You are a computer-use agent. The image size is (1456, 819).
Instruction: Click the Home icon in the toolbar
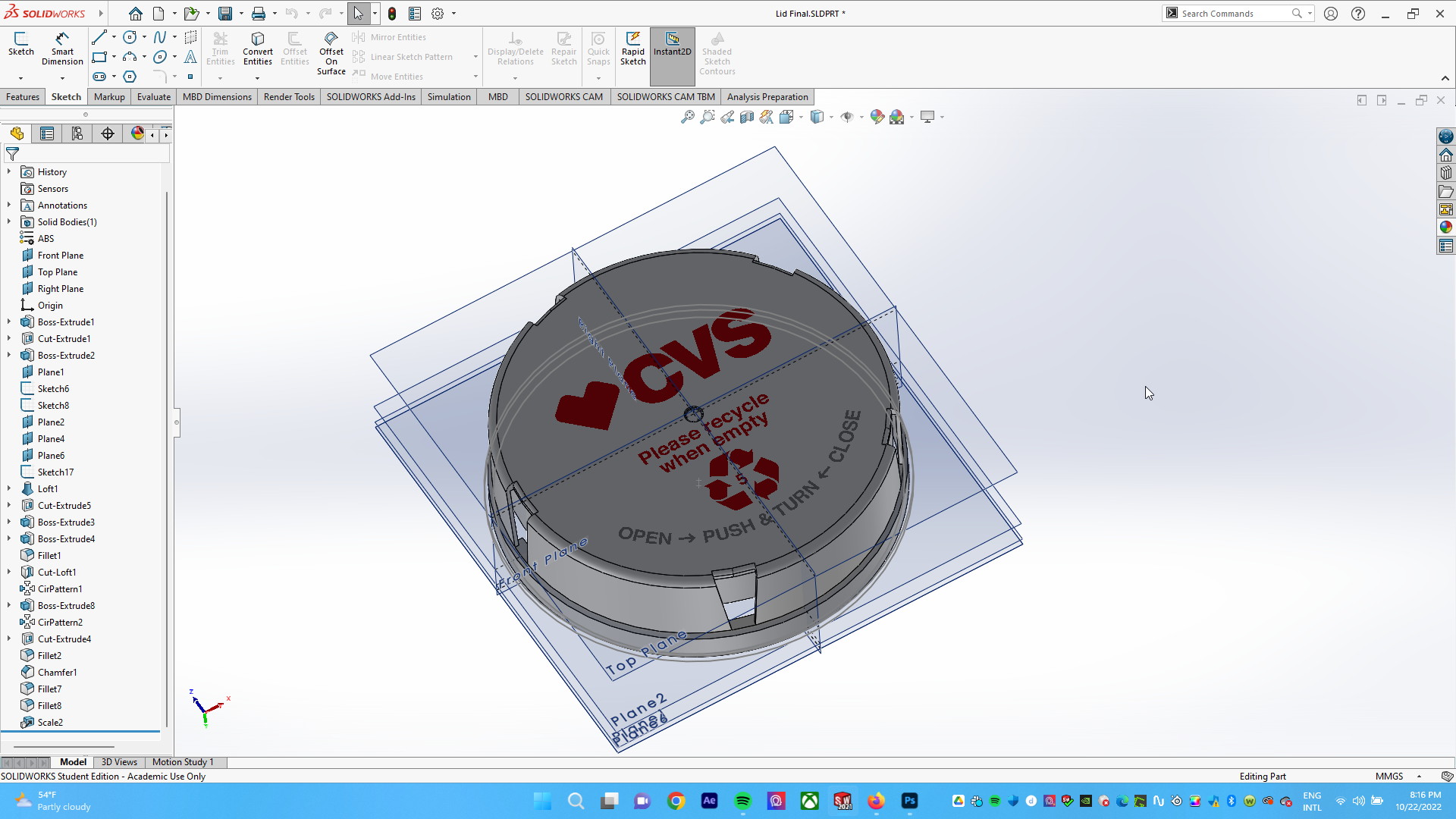click(x=135, y=14)
